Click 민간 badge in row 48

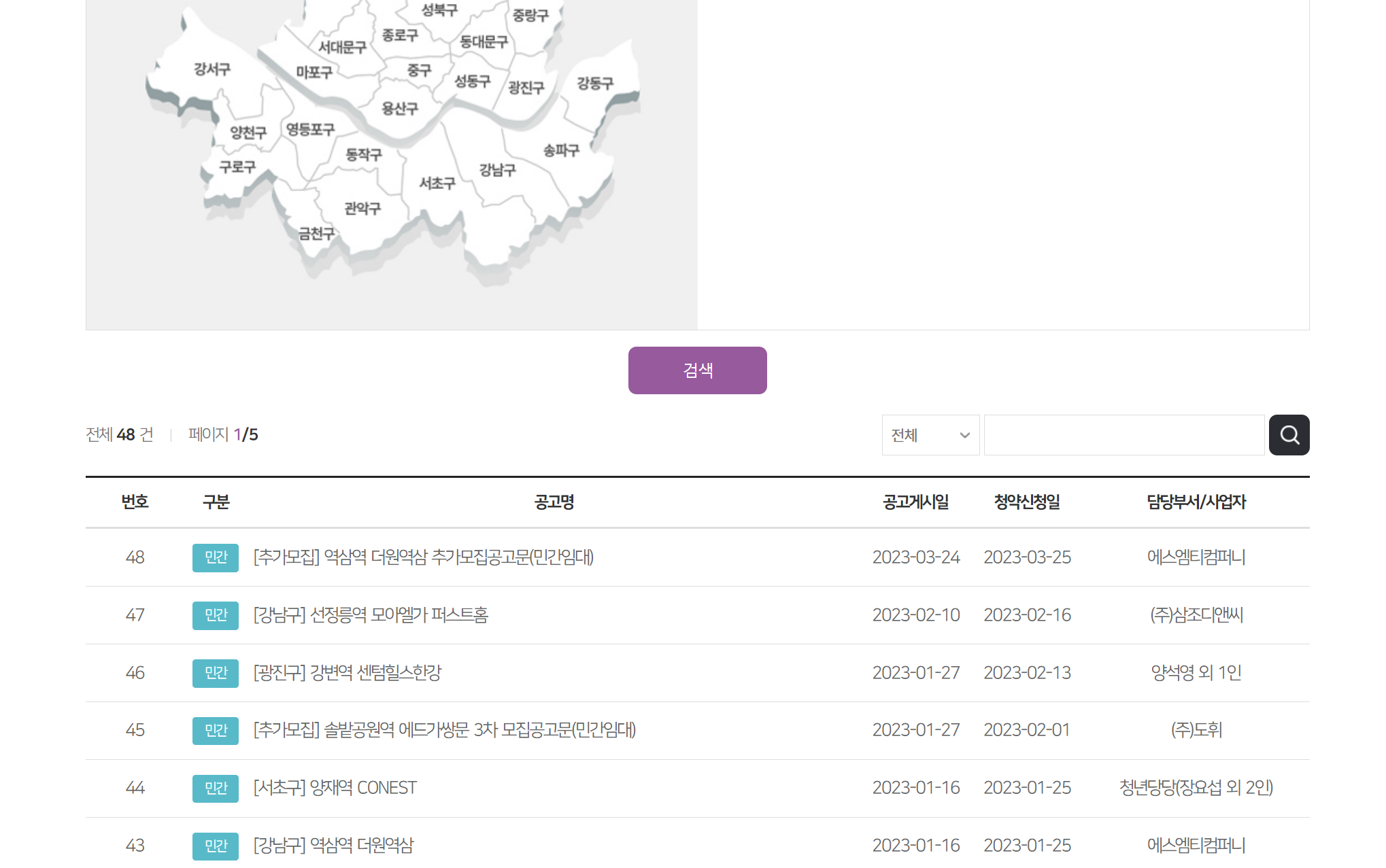[x=215, y=557]
